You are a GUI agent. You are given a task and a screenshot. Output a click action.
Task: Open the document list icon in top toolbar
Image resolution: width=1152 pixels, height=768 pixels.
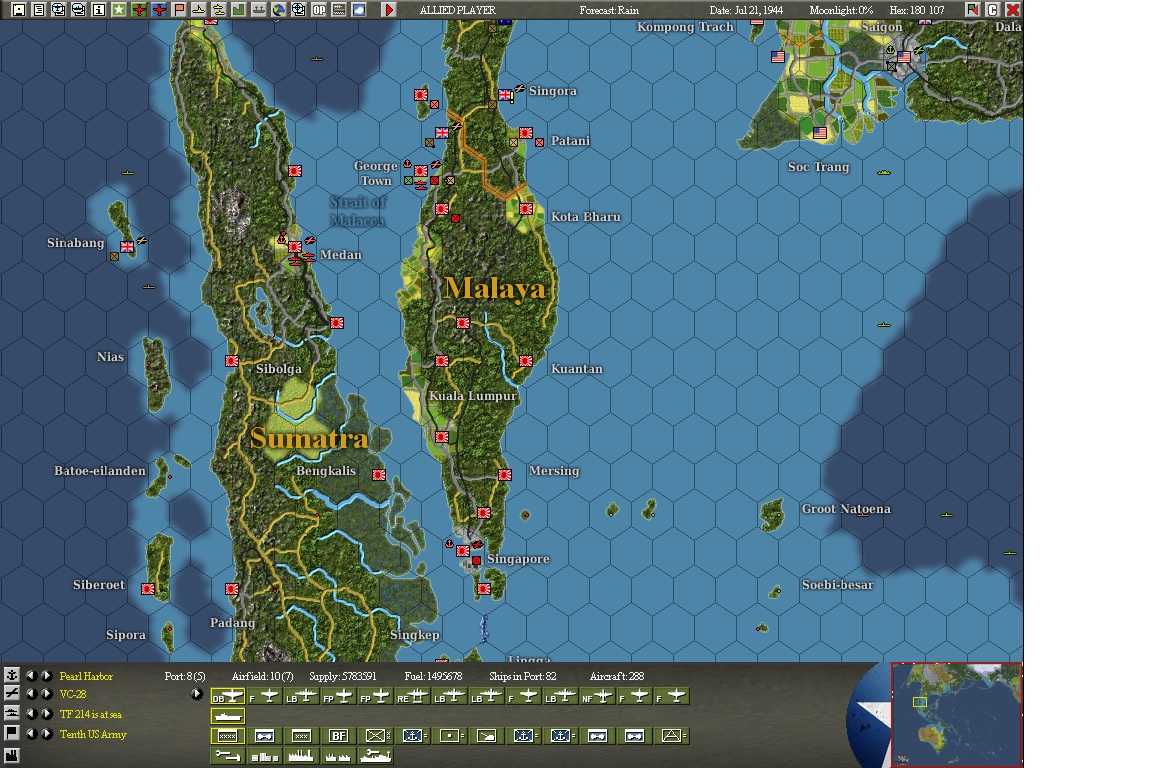tap(38, 10)
